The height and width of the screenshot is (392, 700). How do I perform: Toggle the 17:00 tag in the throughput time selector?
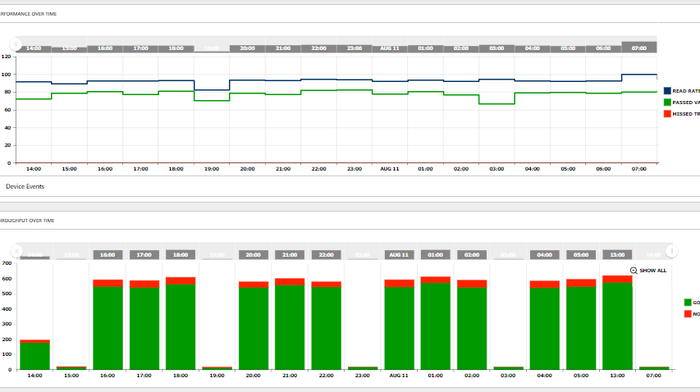point(144,254)
